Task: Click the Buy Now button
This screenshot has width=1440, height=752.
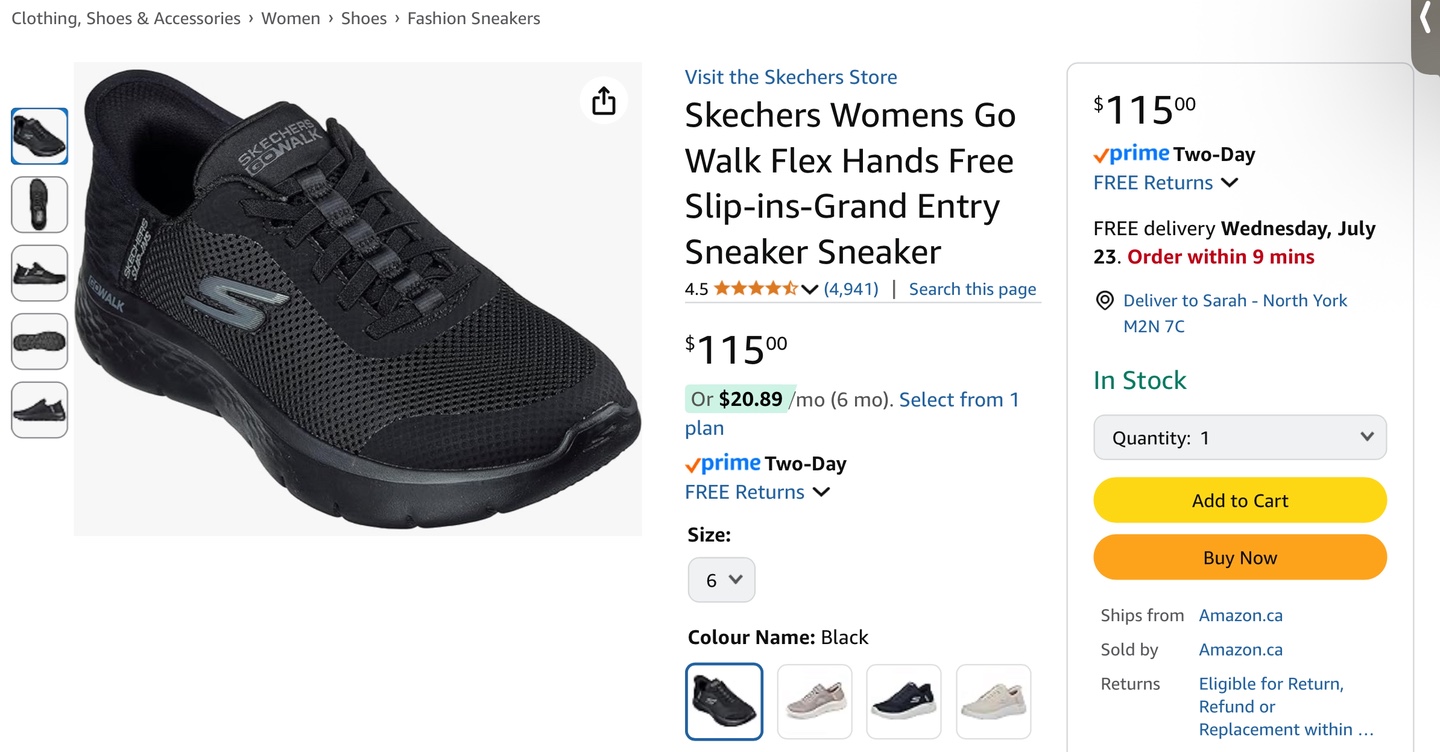Action: [x=1239, y=558]
